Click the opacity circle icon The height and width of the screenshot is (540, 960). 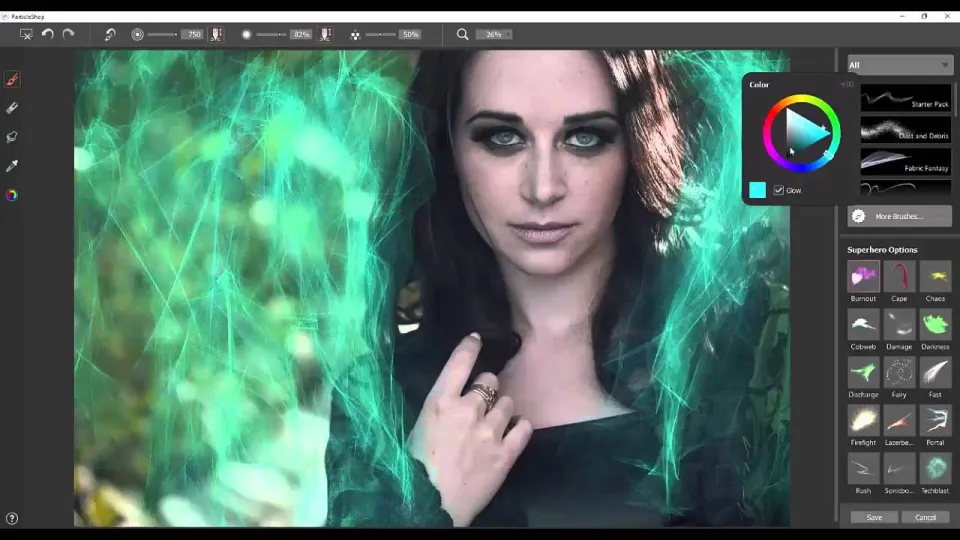(246, 34)
